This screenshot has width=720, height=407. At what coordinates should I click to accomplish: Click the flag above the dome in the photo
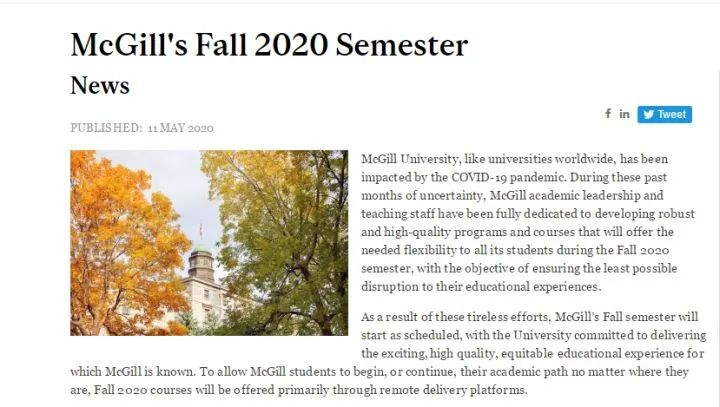201,231
